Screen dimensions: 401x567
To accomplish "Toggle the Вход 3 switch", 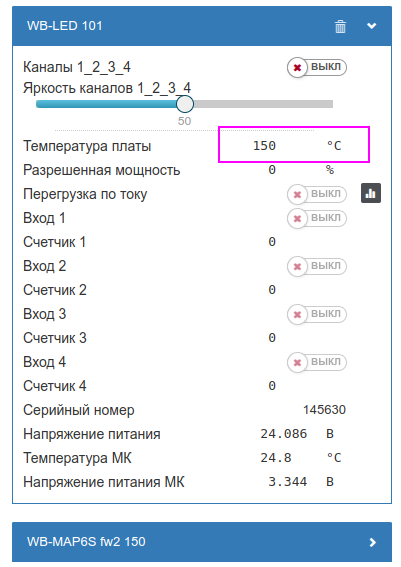I will (x=317, y=314).
